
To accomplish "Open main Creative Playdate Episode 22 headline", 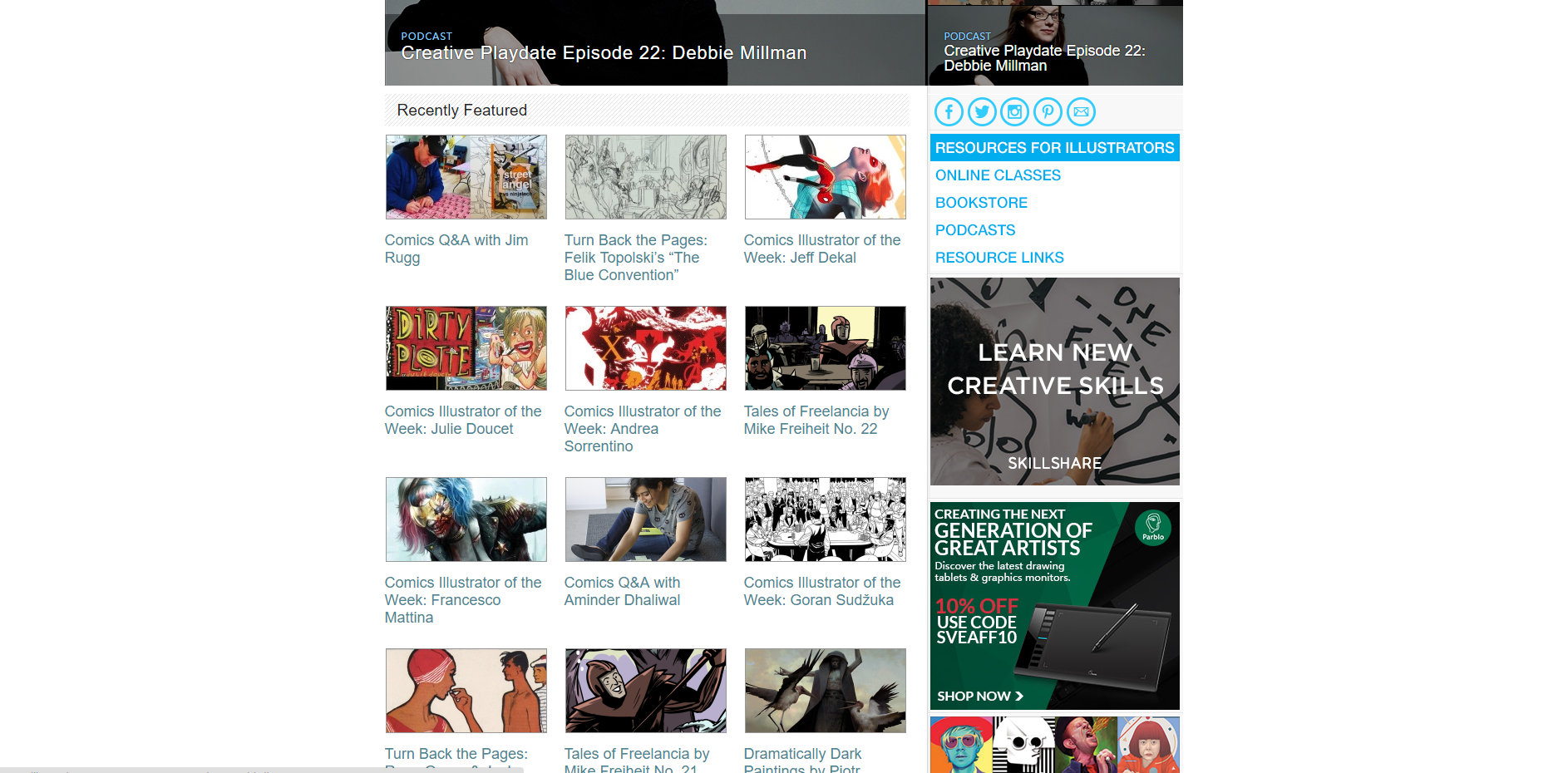I will tap(604, 53).
